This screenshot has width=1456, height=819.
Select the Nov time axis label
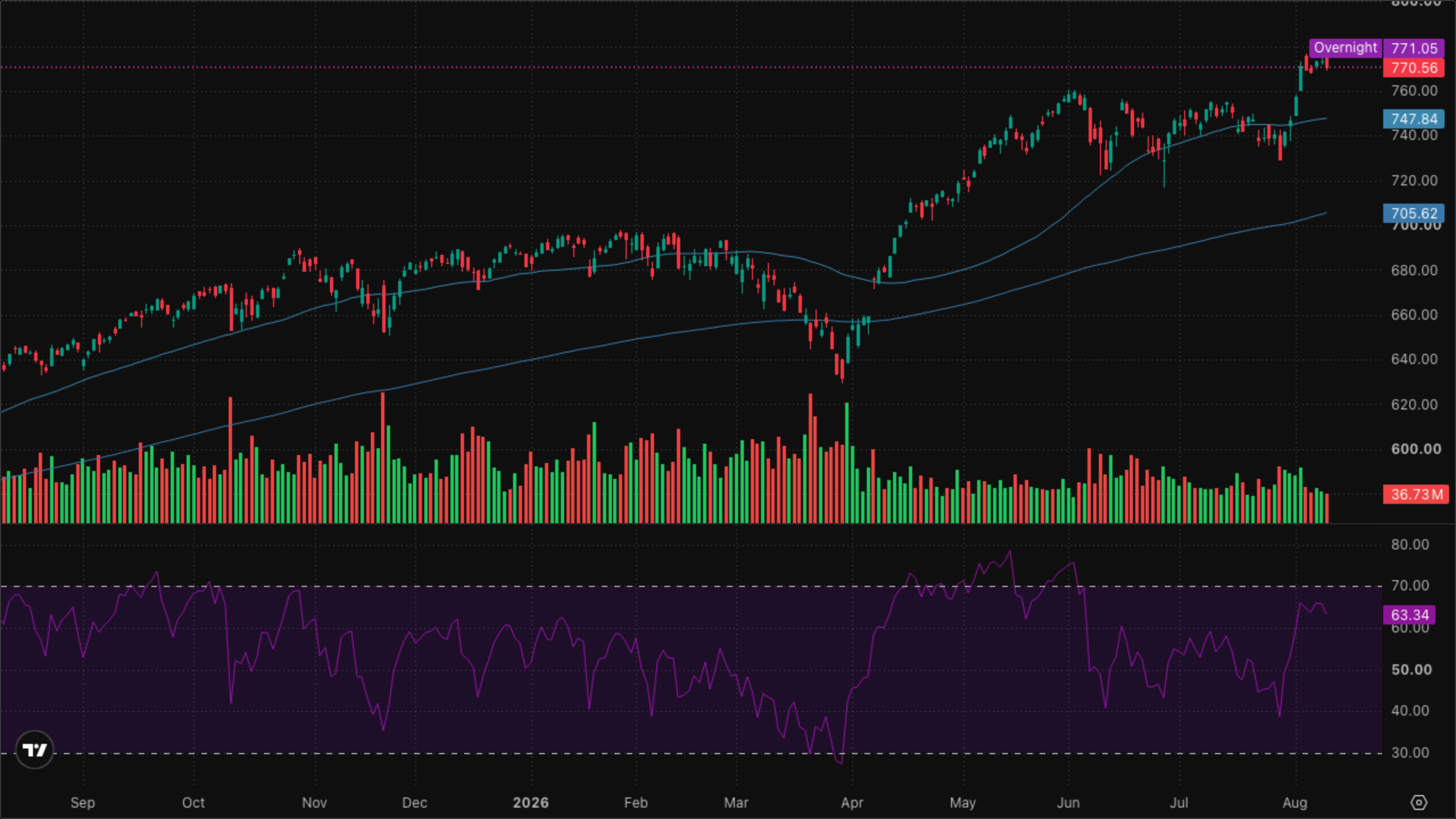click(315, 803)
